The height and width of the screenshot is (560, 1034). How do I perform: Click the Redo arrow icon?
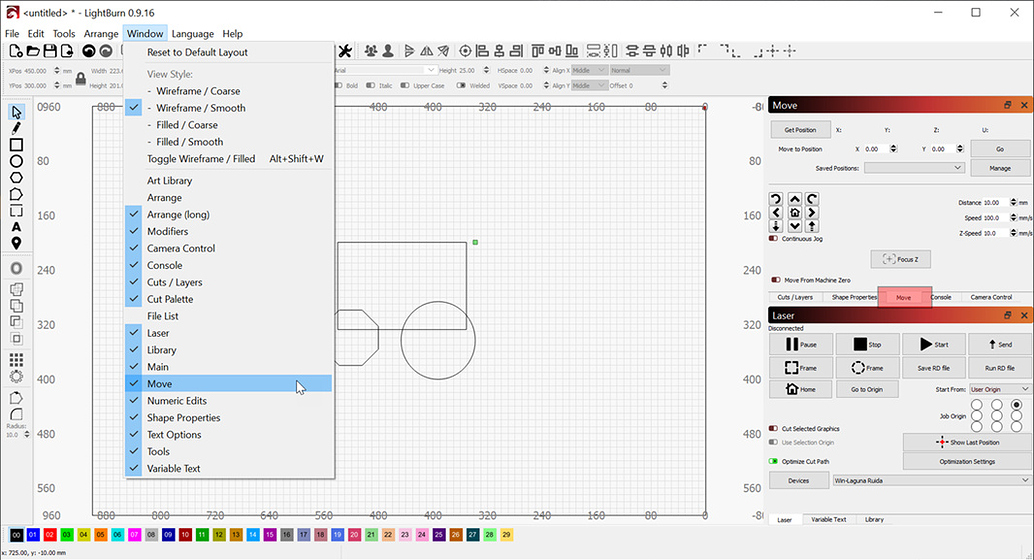click(x=106, y=51)
